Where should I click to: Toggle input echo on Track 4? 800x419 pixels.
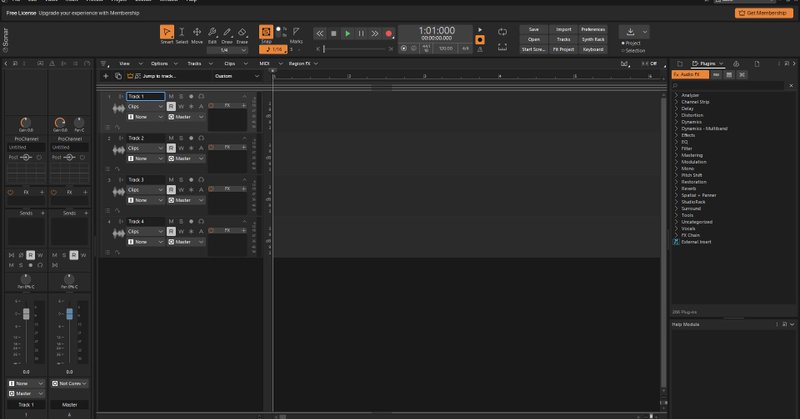pos(201,221)
